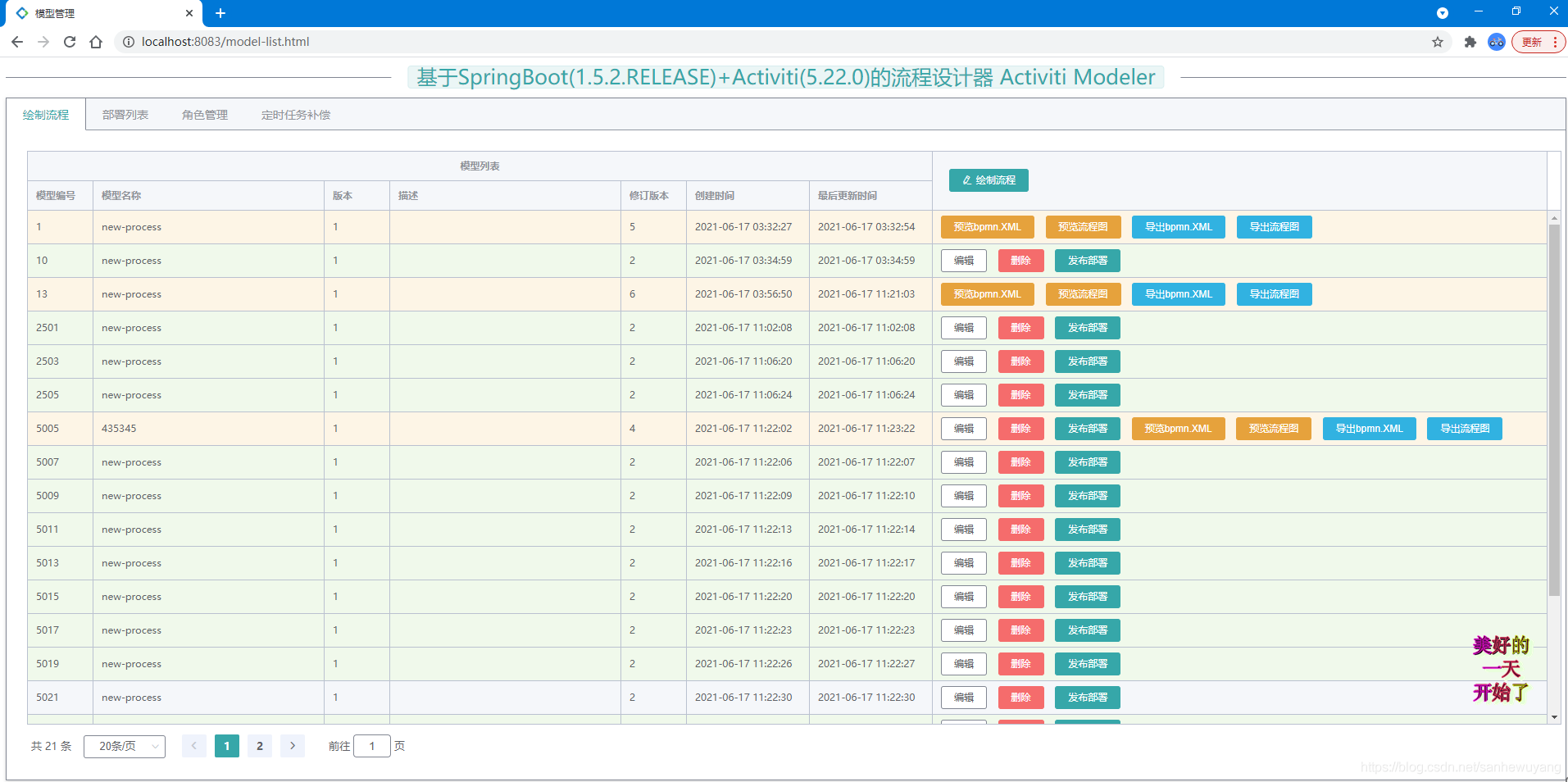The height and width of the screenshot is (782, 1568).
Task: Export flowchart for model 1
Action: 1274,227
